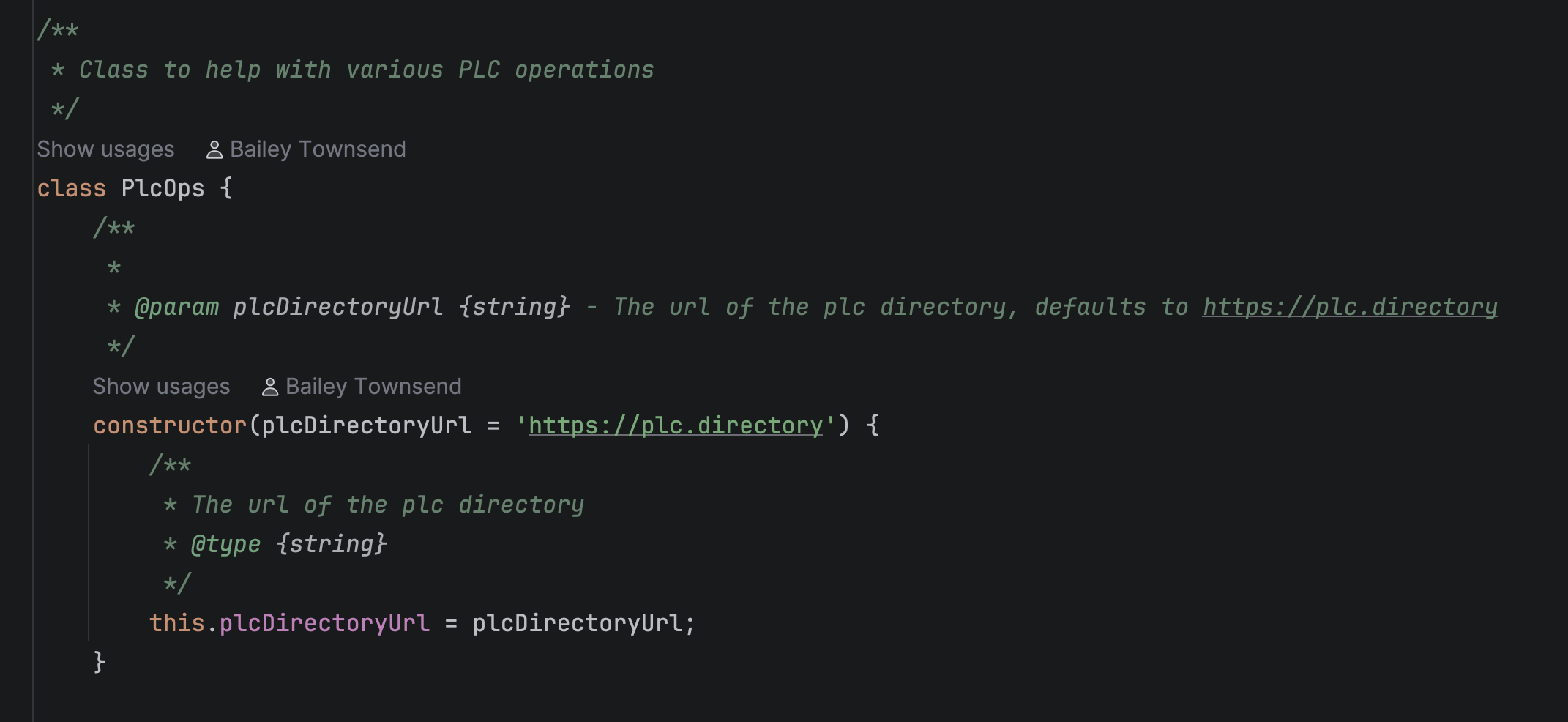The image size is (1568, 722).
Task: Click the constructor keyword
Action: (170, 425)
